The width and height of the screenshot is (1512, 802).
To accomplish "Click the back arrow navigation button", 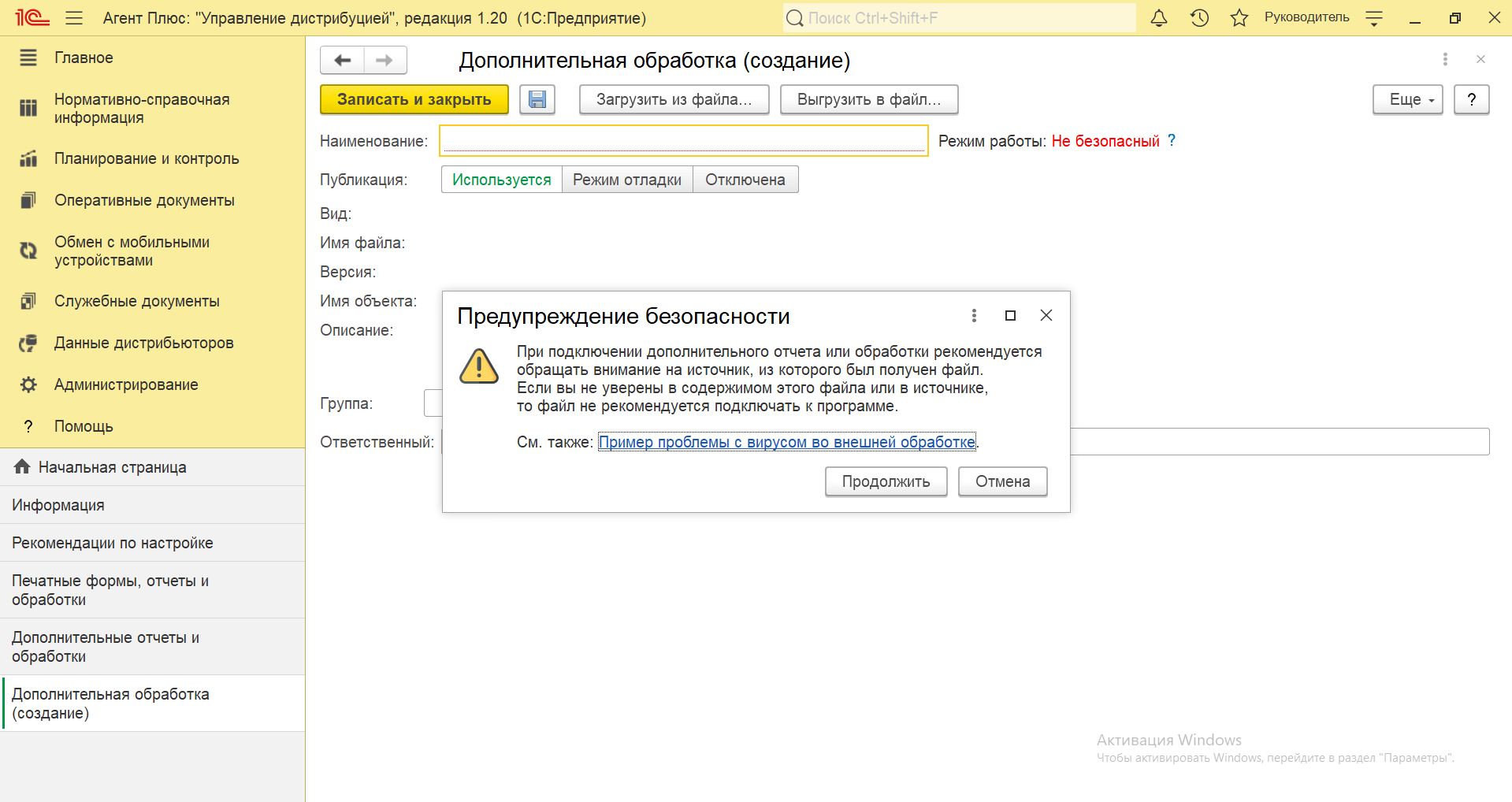I will click(x=342, y=60).
